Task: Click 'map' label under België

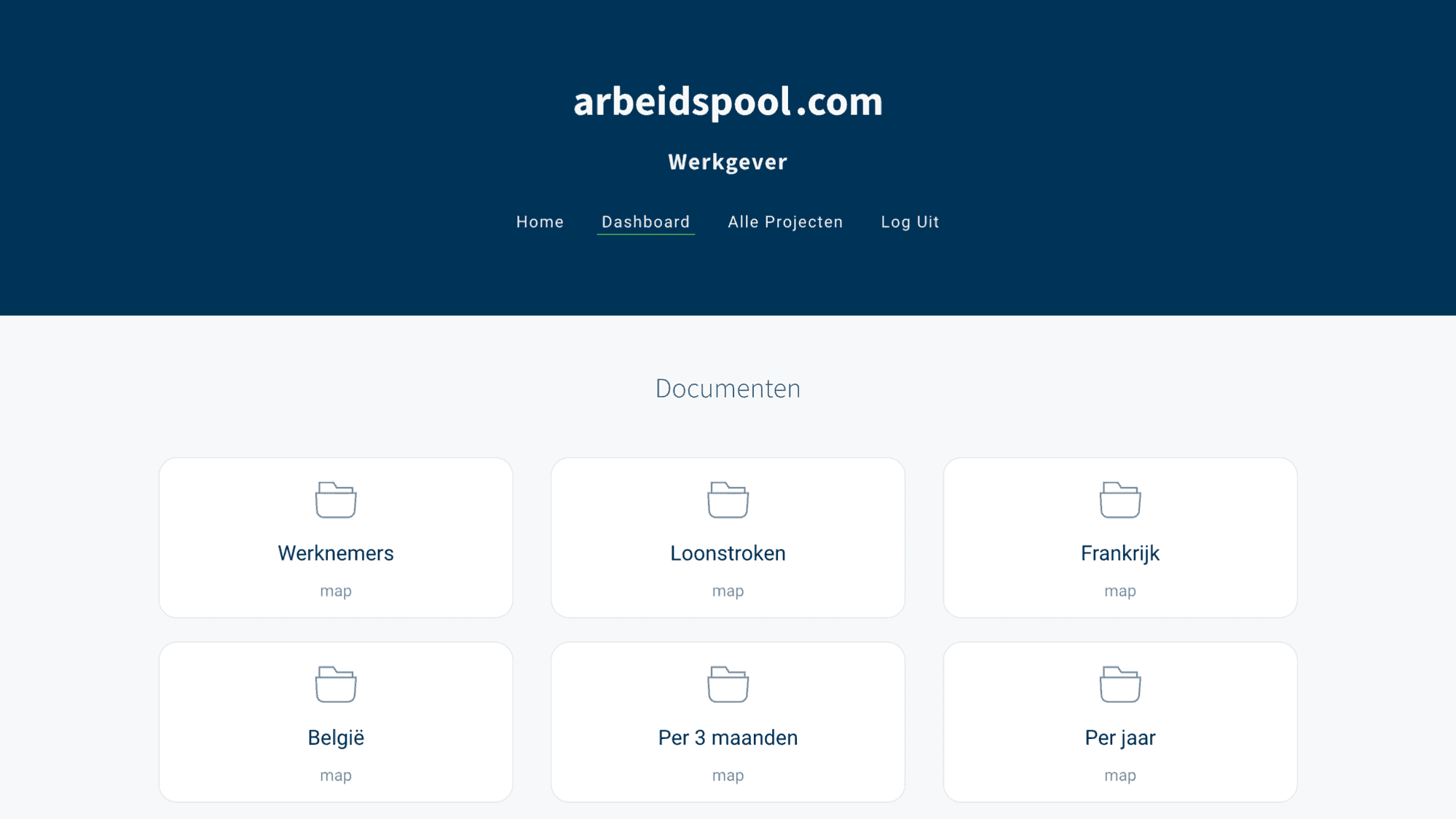Action: click(336, 776)
